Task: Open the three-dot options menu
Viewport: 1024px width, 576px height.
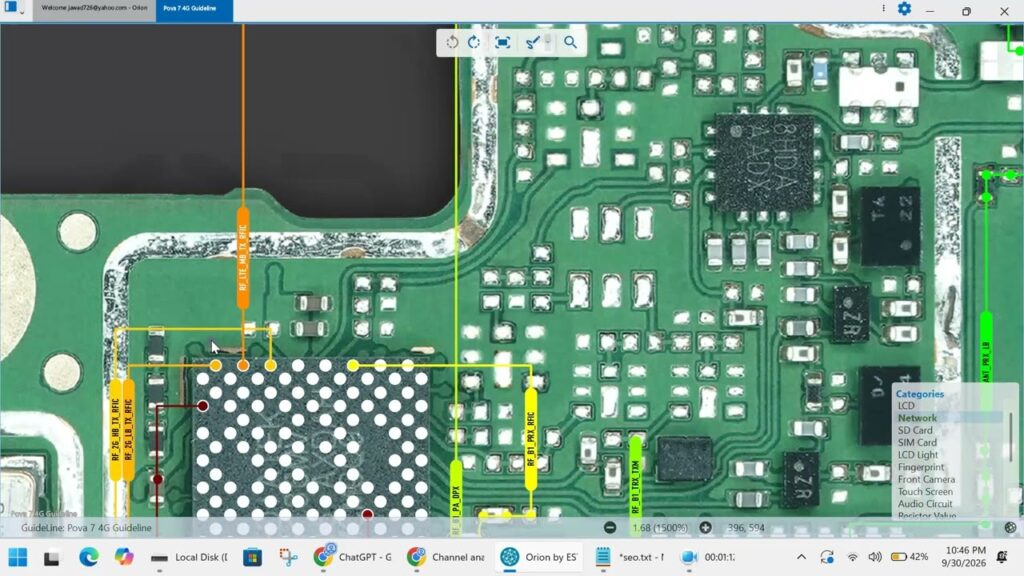Action: point(884,8)
